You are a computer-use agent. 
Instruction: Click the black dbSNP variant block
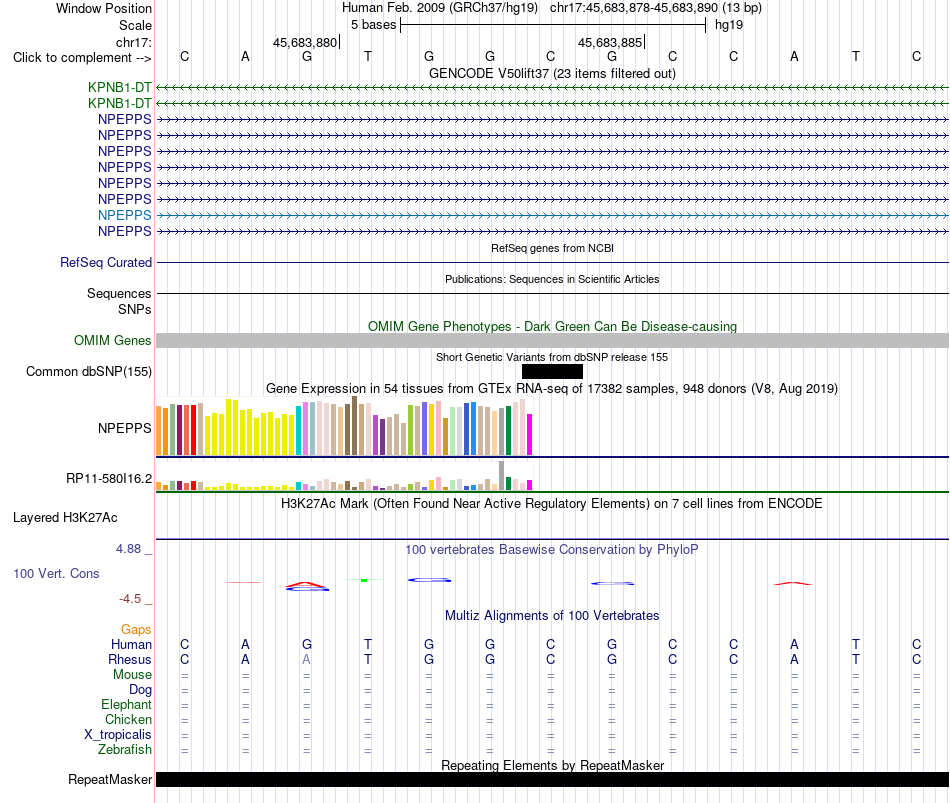tap(552, 372)
